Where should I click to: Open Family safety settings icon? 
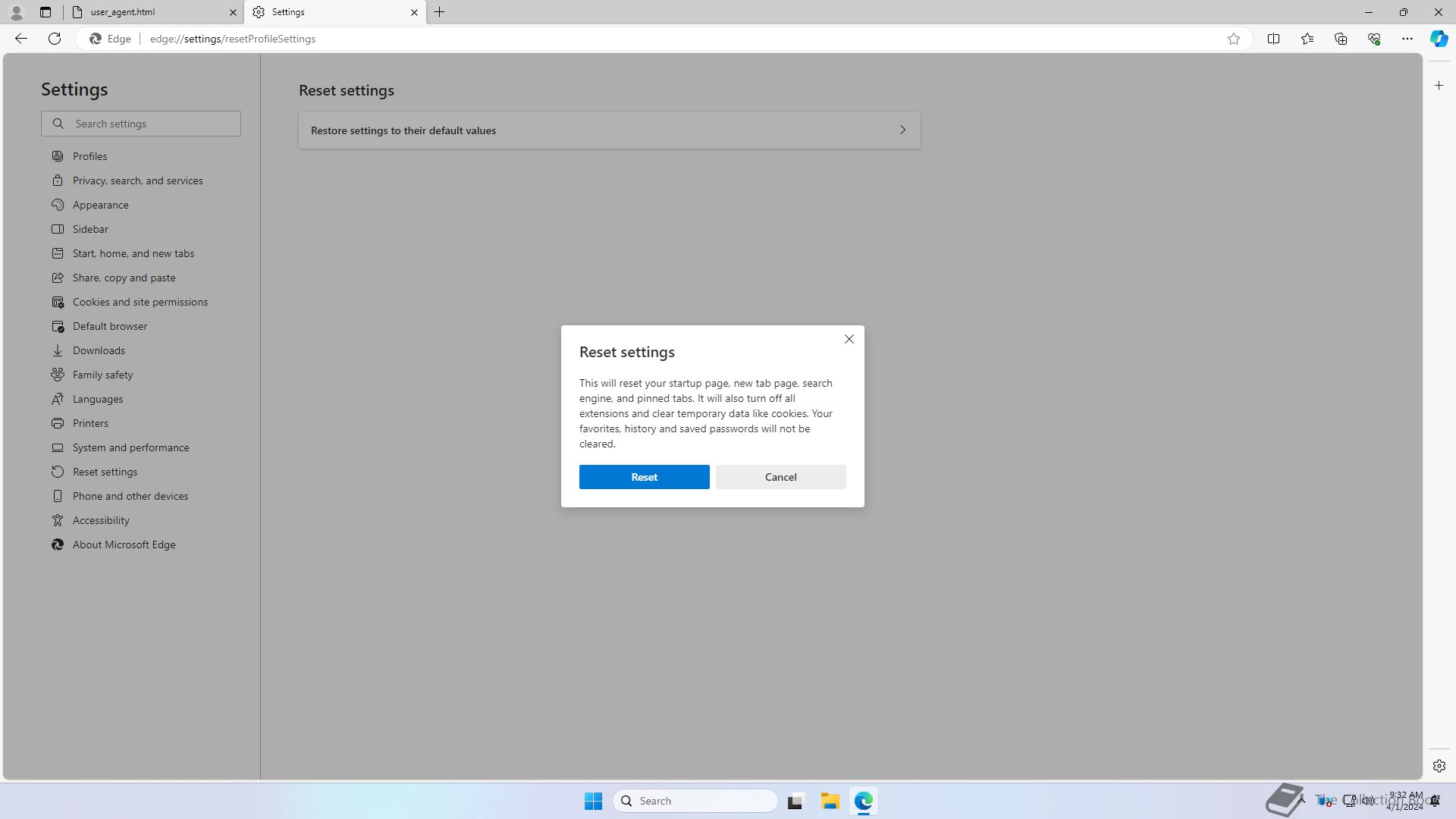click(58, 374)
